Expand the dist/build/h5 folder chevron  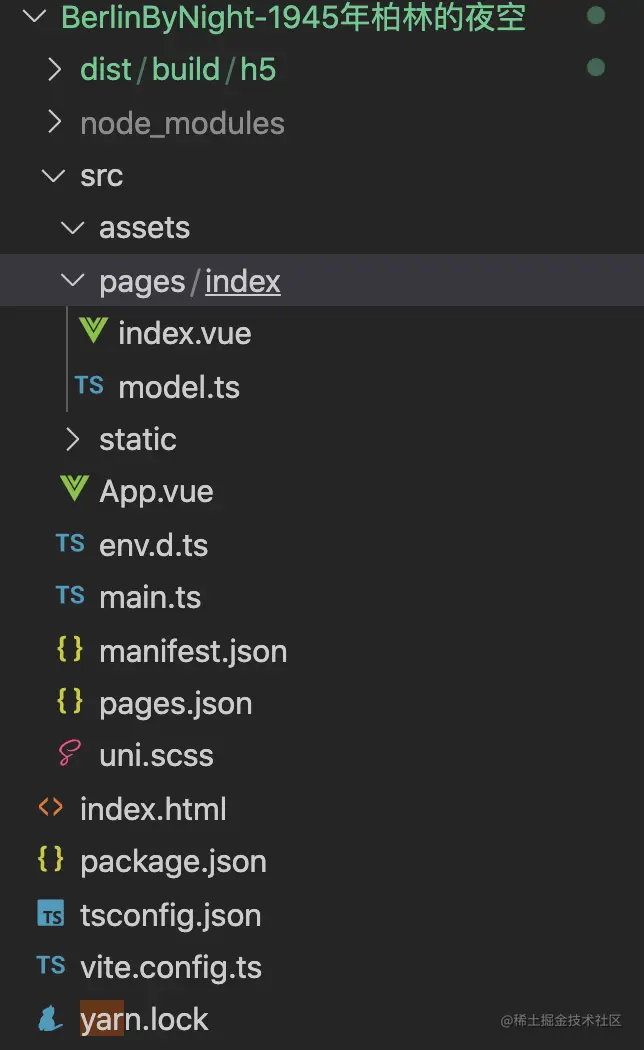click(54, 69)
